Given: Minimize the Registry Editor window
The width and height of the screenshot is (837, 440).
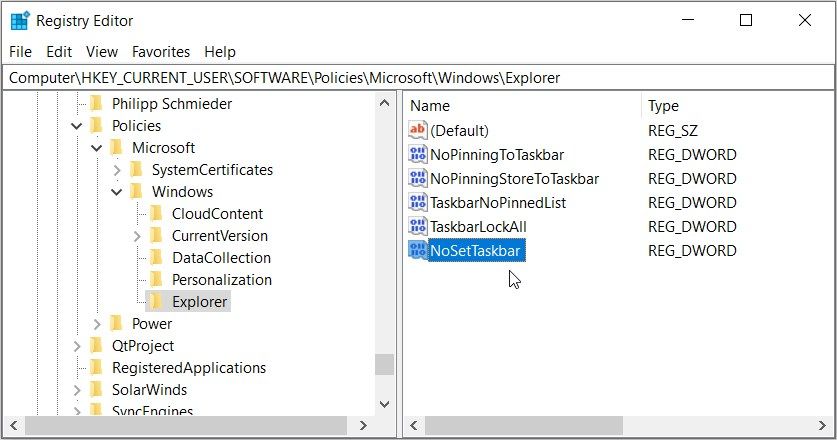Looking at the screenshot, I should pos(688,20).
